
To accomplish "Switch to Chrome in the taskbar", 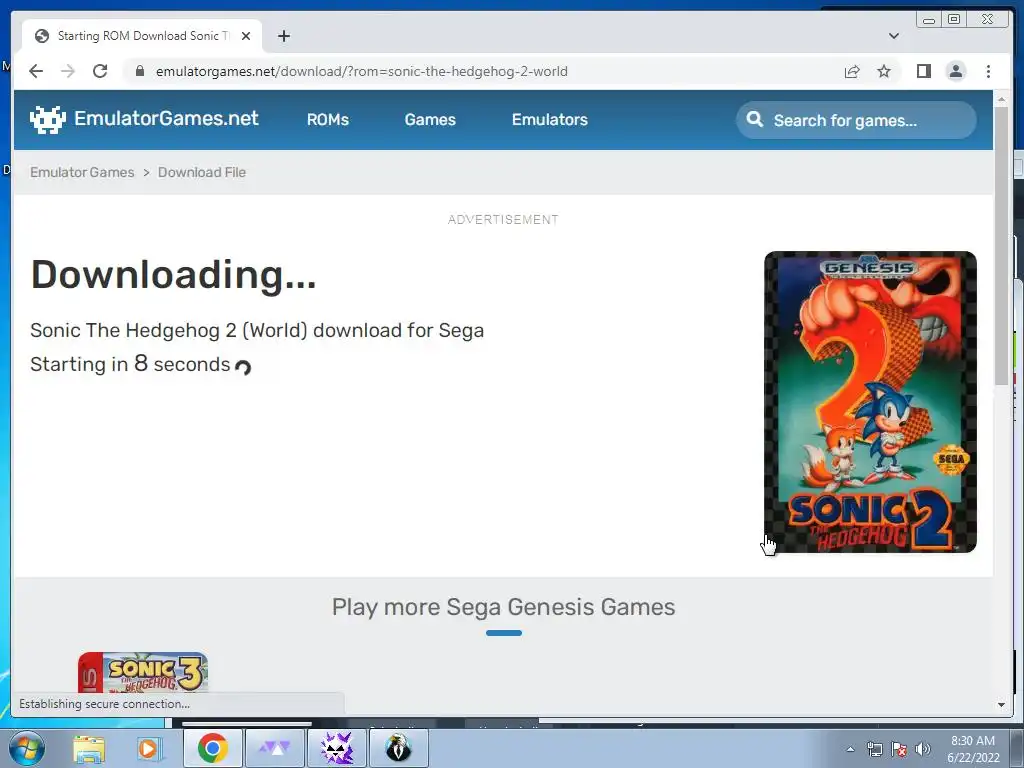I will (212, 748).
